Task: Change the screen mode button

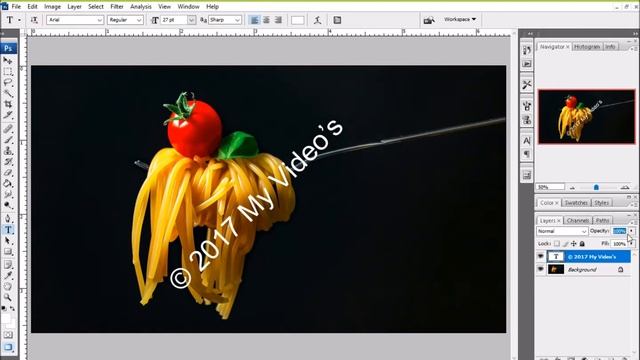Action: pyautogui.click(x=8, y=347)
